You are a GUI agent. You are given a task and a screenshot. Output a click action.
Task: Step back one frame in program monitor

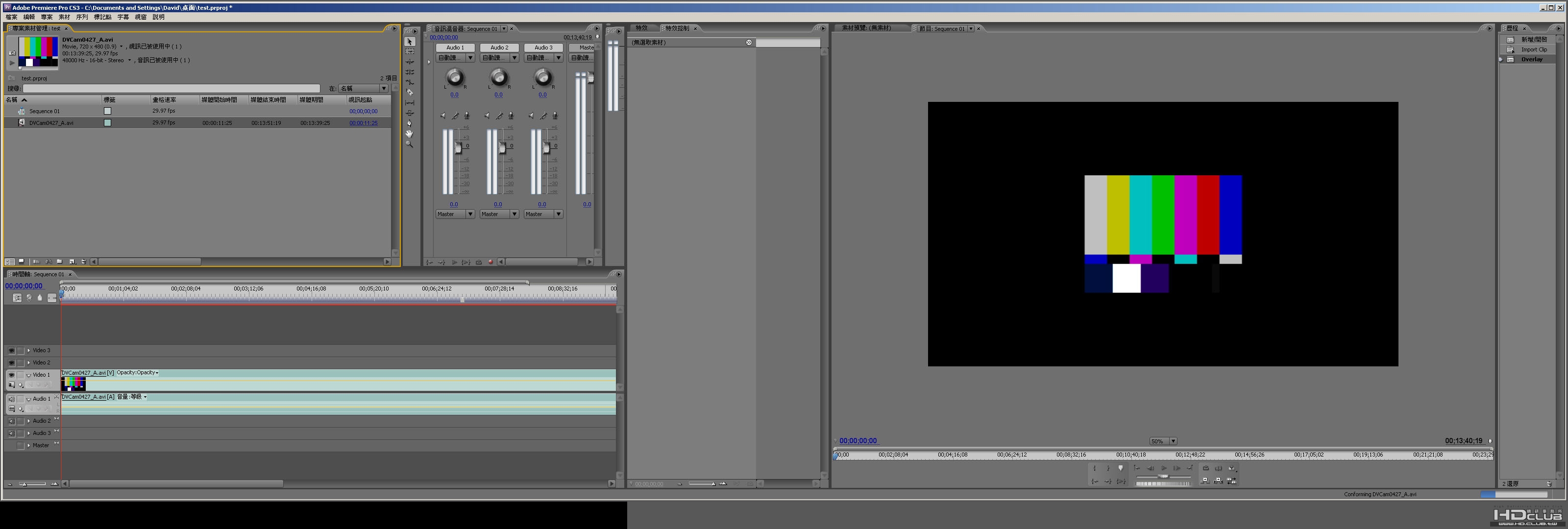pos(1150,468)
